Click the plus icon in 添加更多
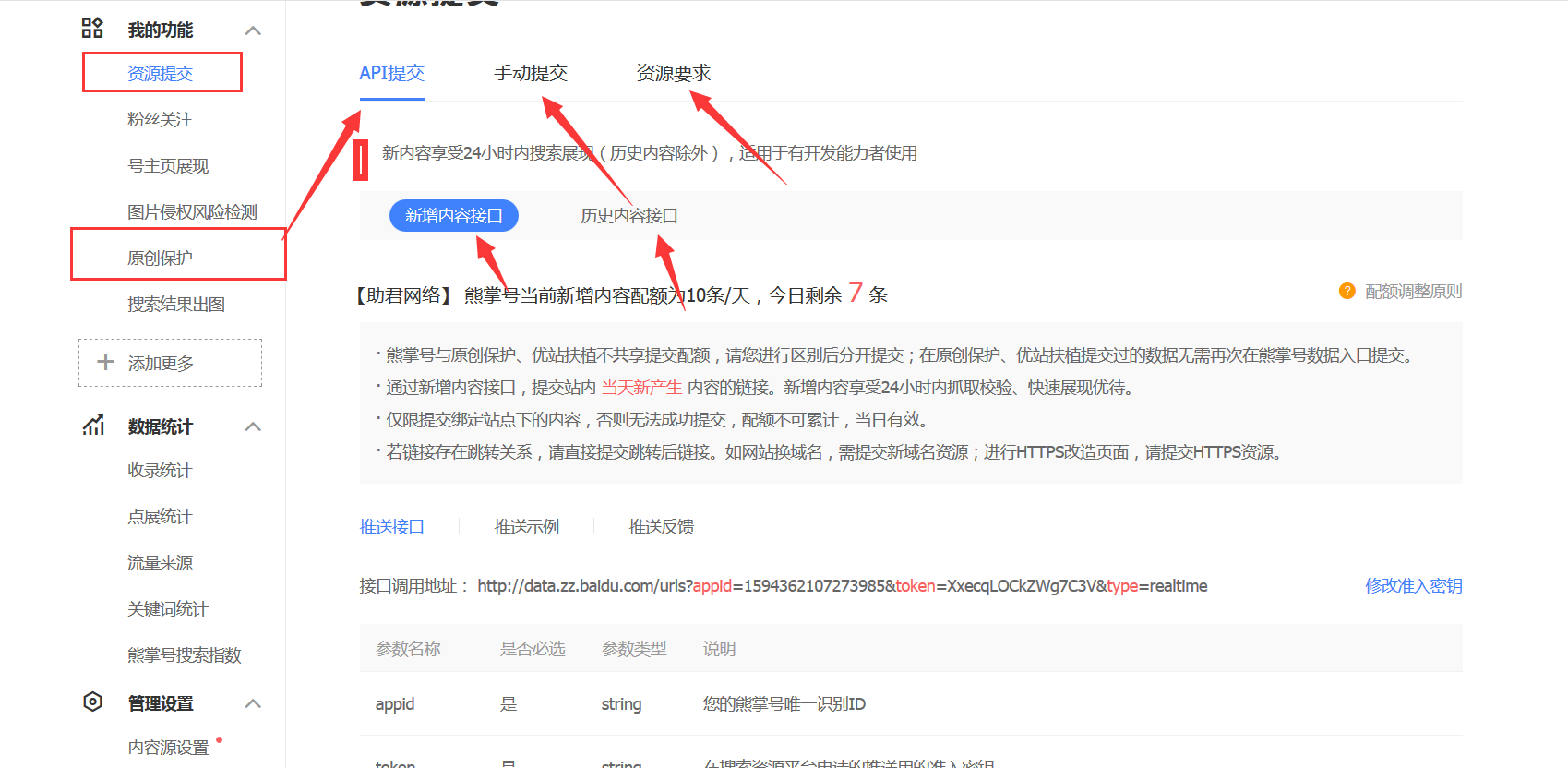Viewport: 1568px width, 768px height. [106, 363]
